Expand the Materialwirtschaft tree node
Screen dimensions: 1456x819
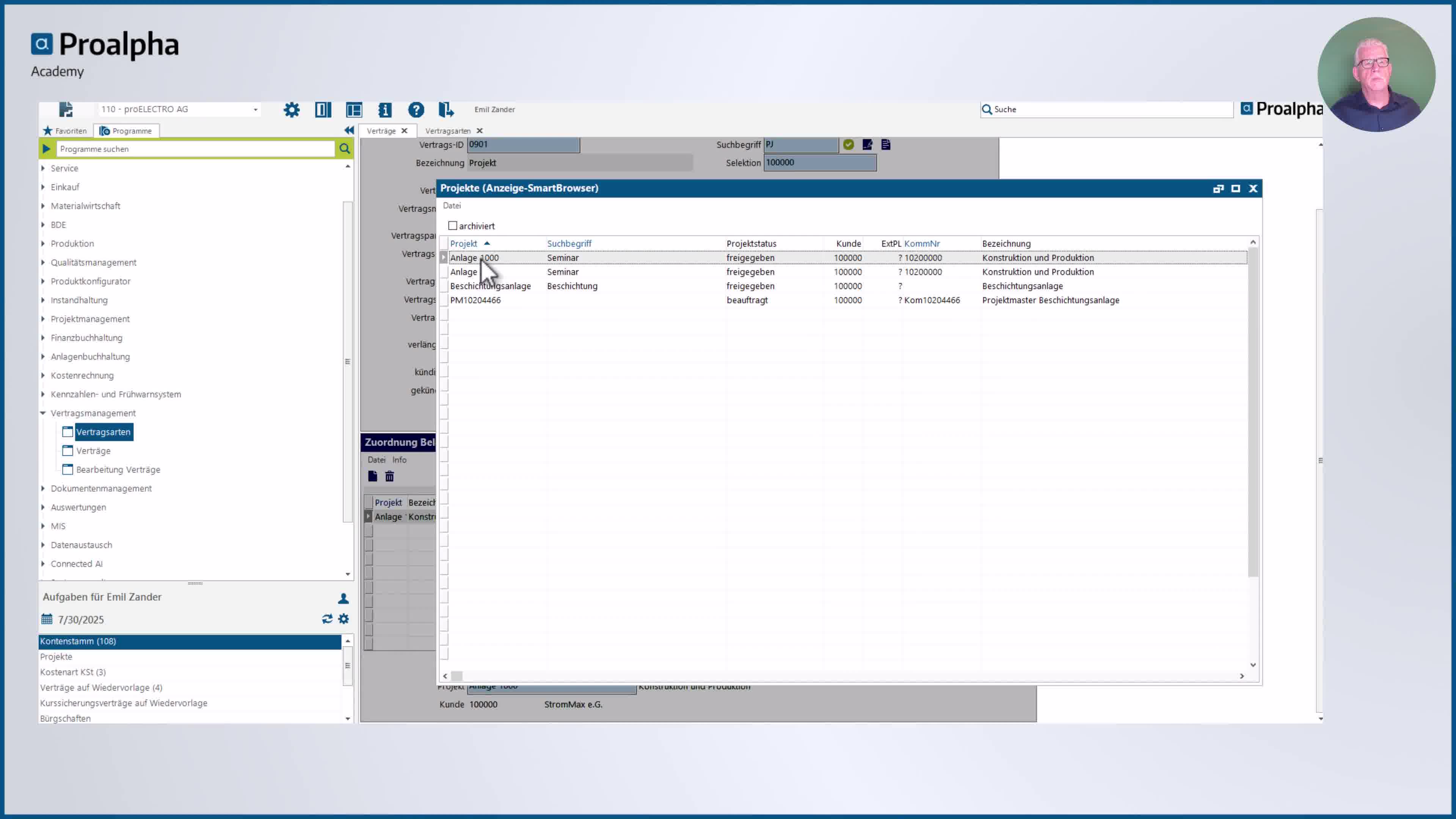coord(43,206)
